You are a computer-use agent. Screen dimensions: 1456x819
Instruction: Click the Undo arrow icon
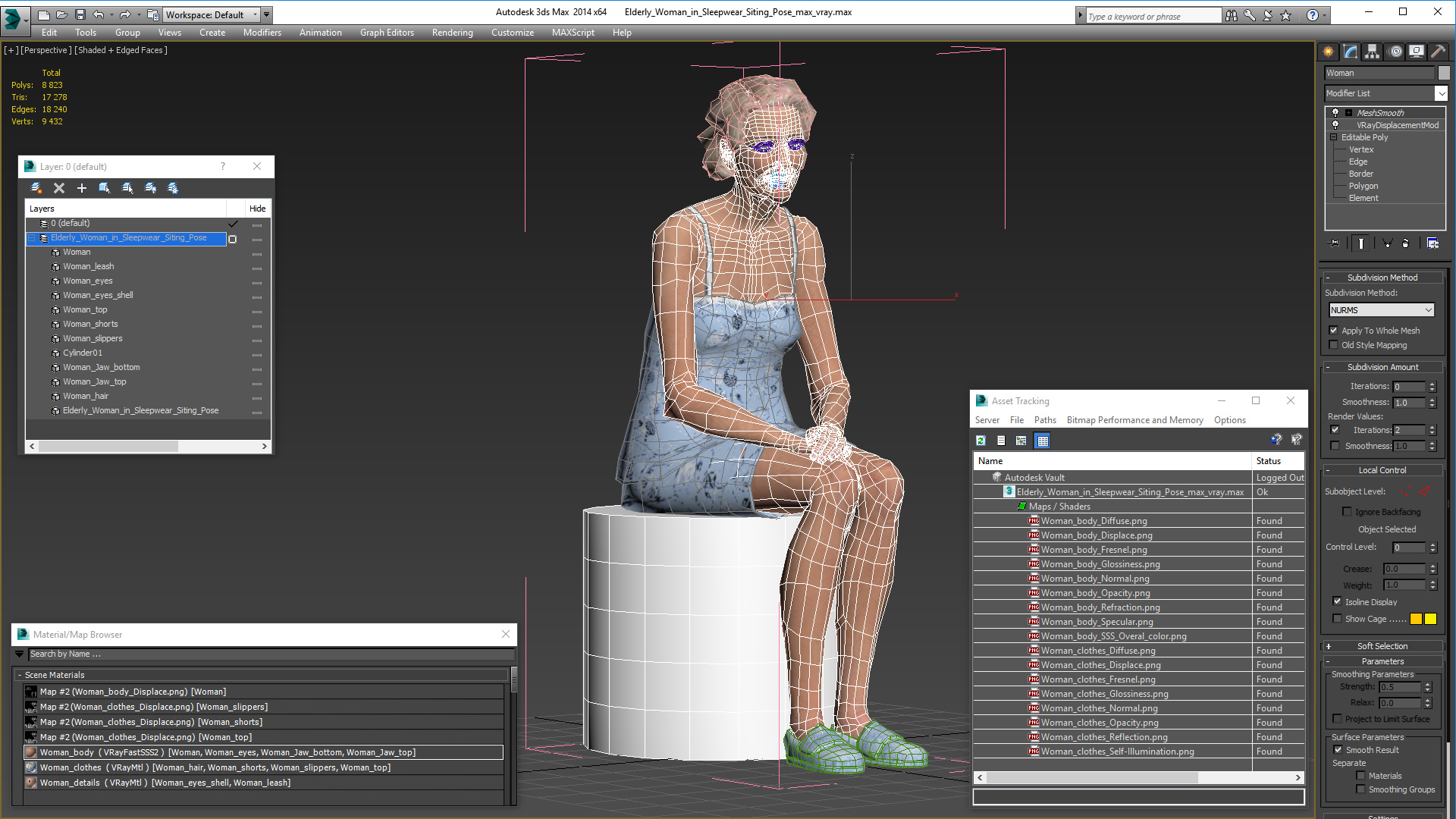[99, 14]
